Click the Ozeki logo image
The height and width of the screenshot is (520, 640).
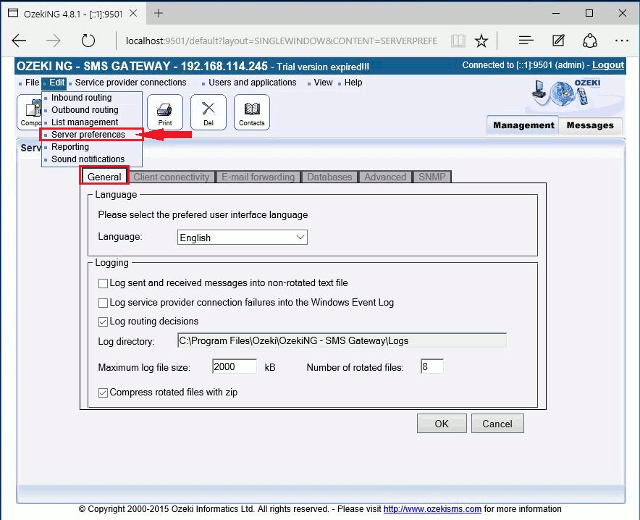coord(566,92)
